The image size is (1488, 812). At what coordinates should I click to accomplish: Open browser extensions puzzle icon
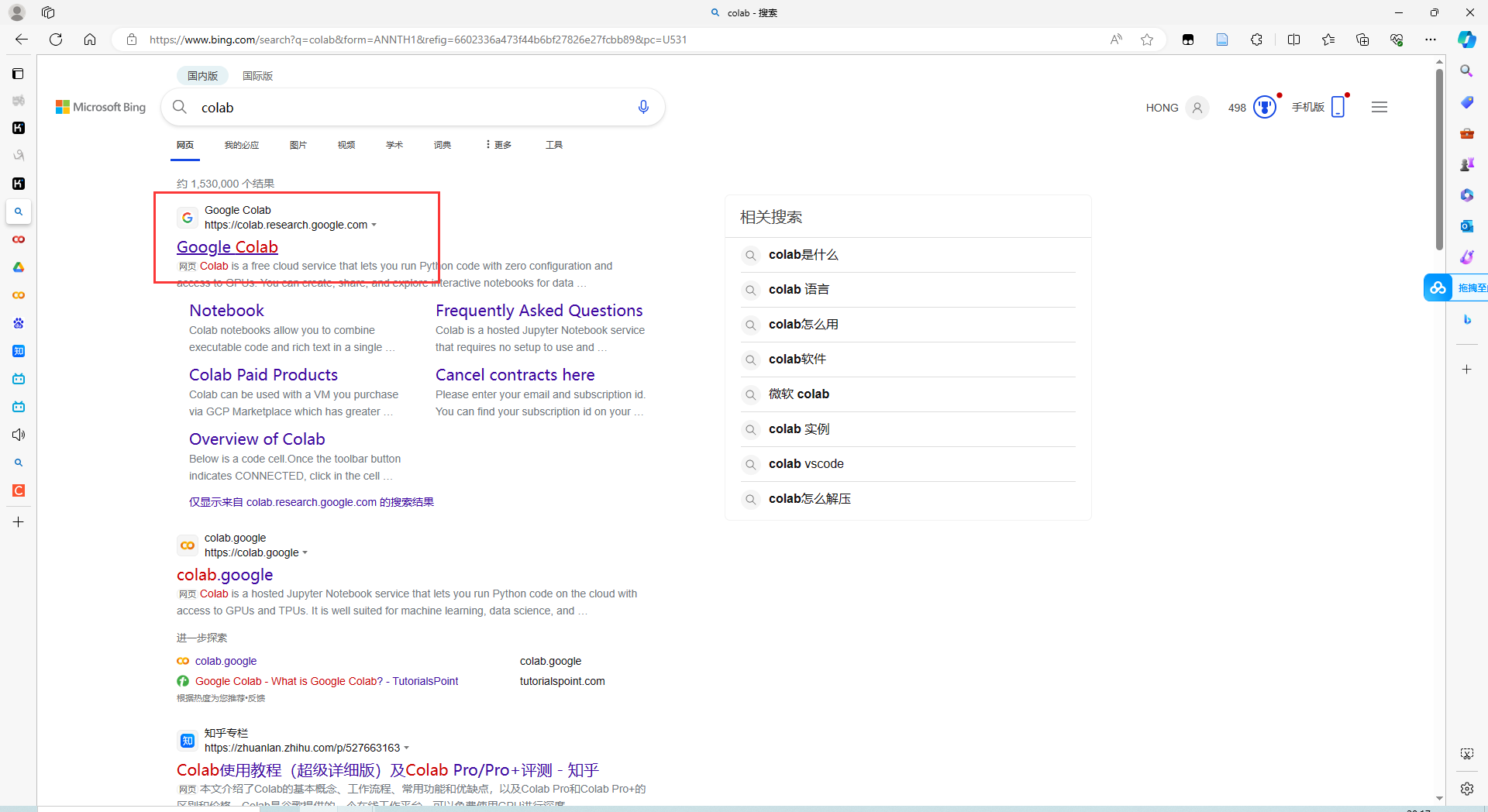point(1256,40)
